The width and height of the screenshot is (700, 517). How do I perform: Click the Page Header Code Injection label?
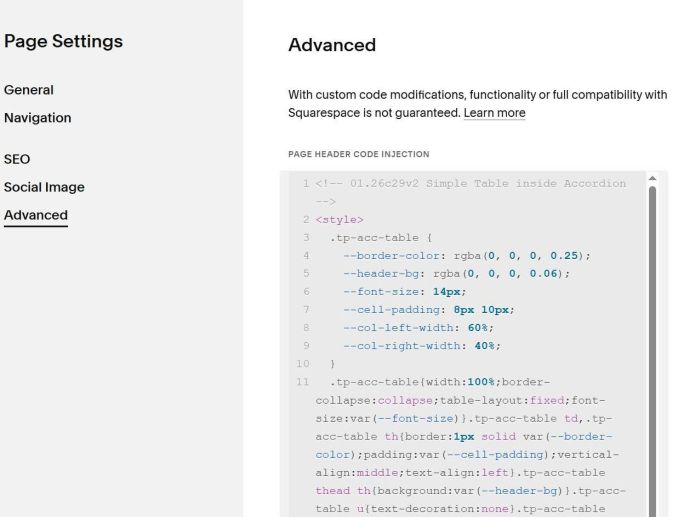[x=358, y=154]
